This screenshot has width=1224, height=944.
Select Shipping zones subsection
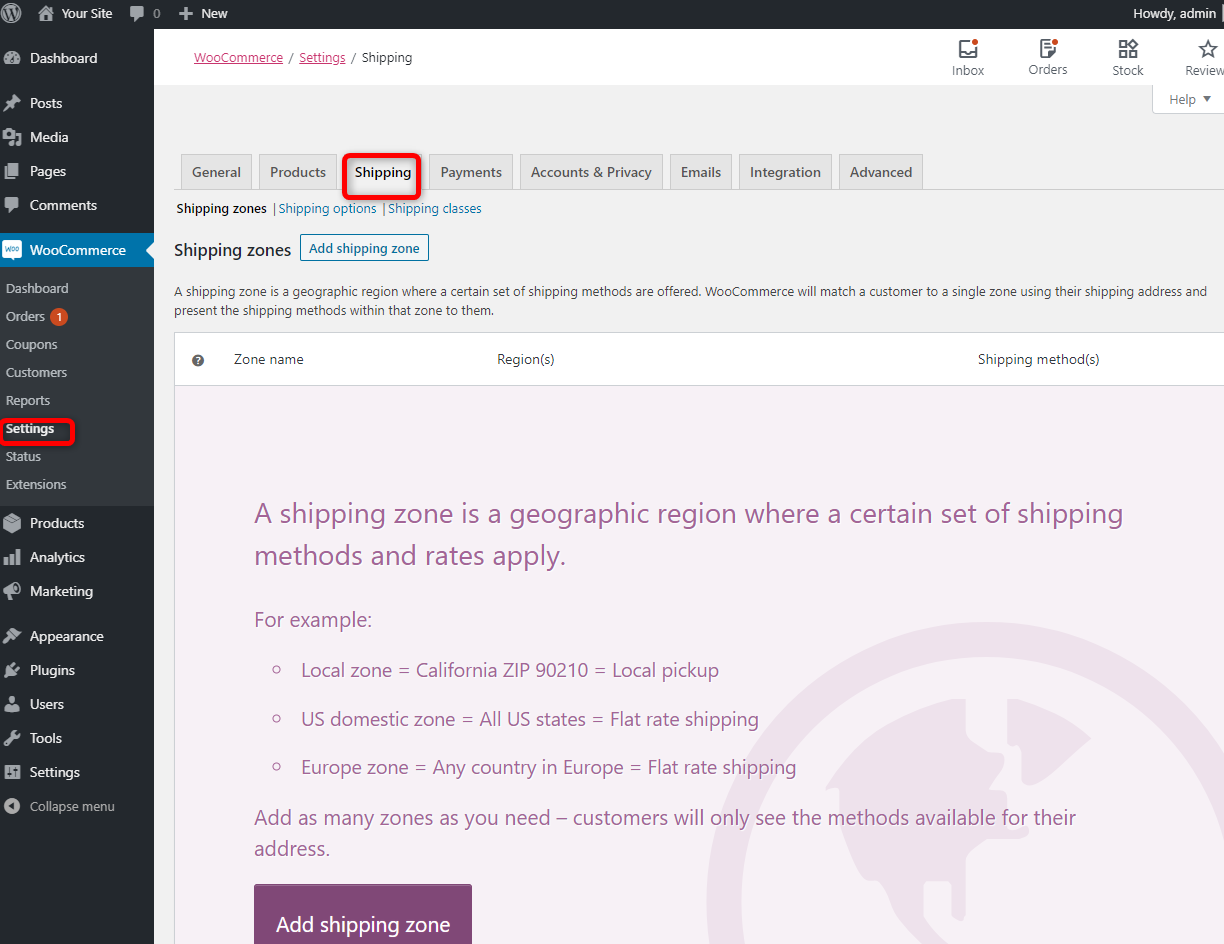point(222,209)
